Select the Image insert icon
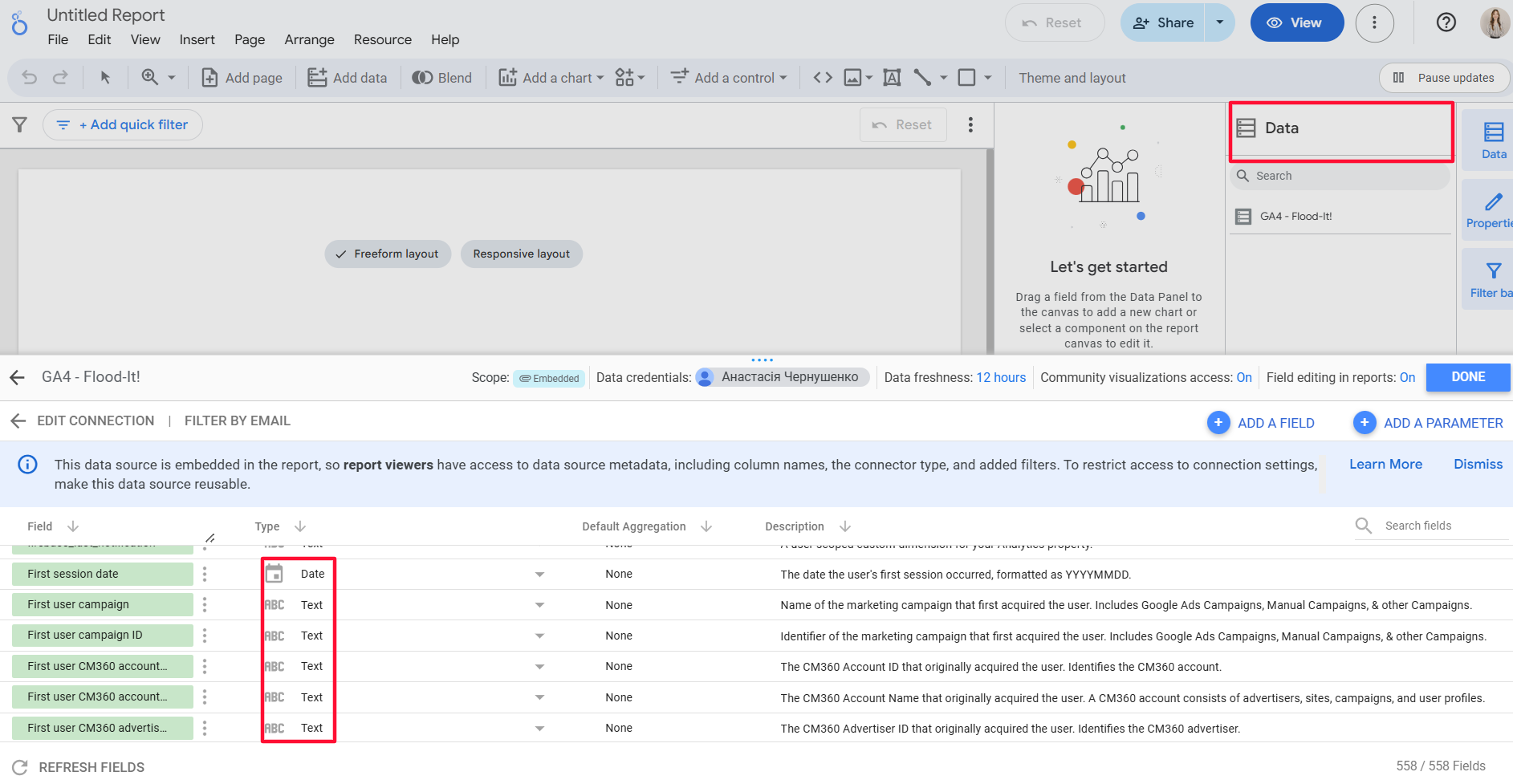Image resolution: width=1513 pixels, height=784 pixels. coord(853,77)
